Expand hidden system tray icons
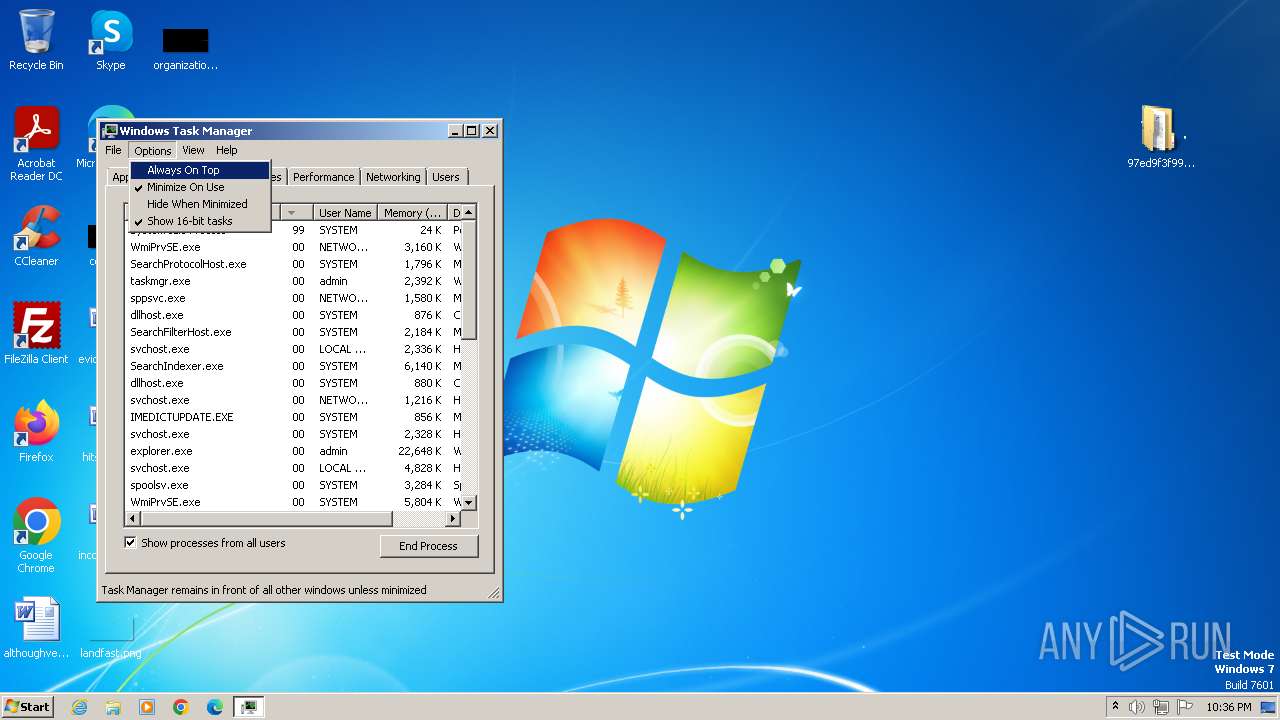1280x720 pixels. coord(1115,707)
